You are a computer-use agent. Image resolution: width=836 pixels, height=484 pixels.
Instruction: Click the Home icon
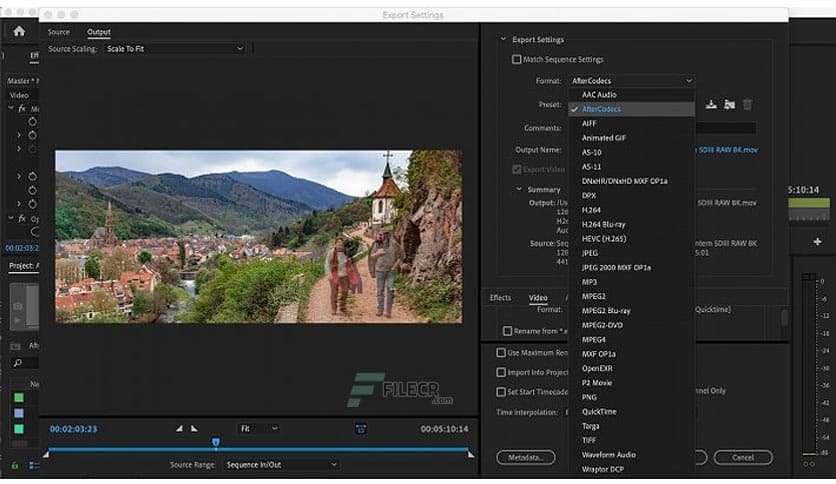tap(19, 31)
